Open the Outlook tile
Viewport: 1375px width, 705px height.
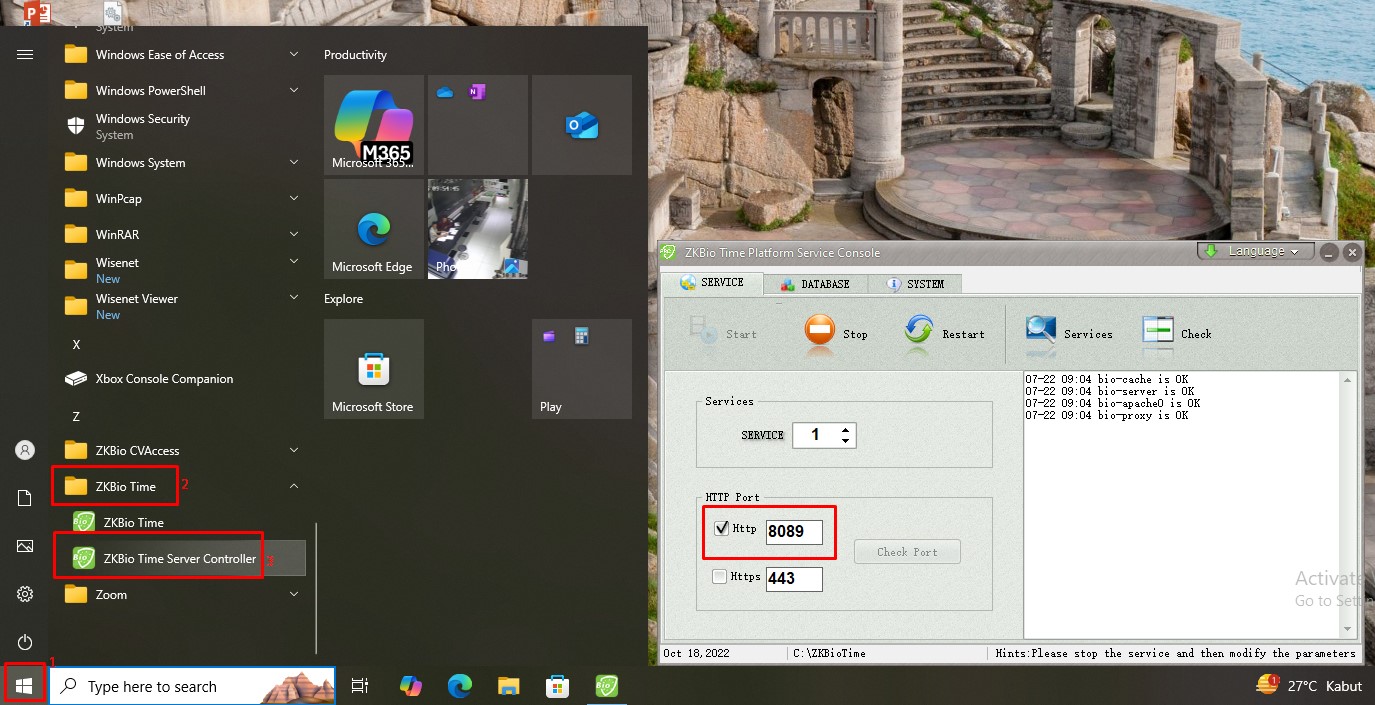tap(582, 125)
